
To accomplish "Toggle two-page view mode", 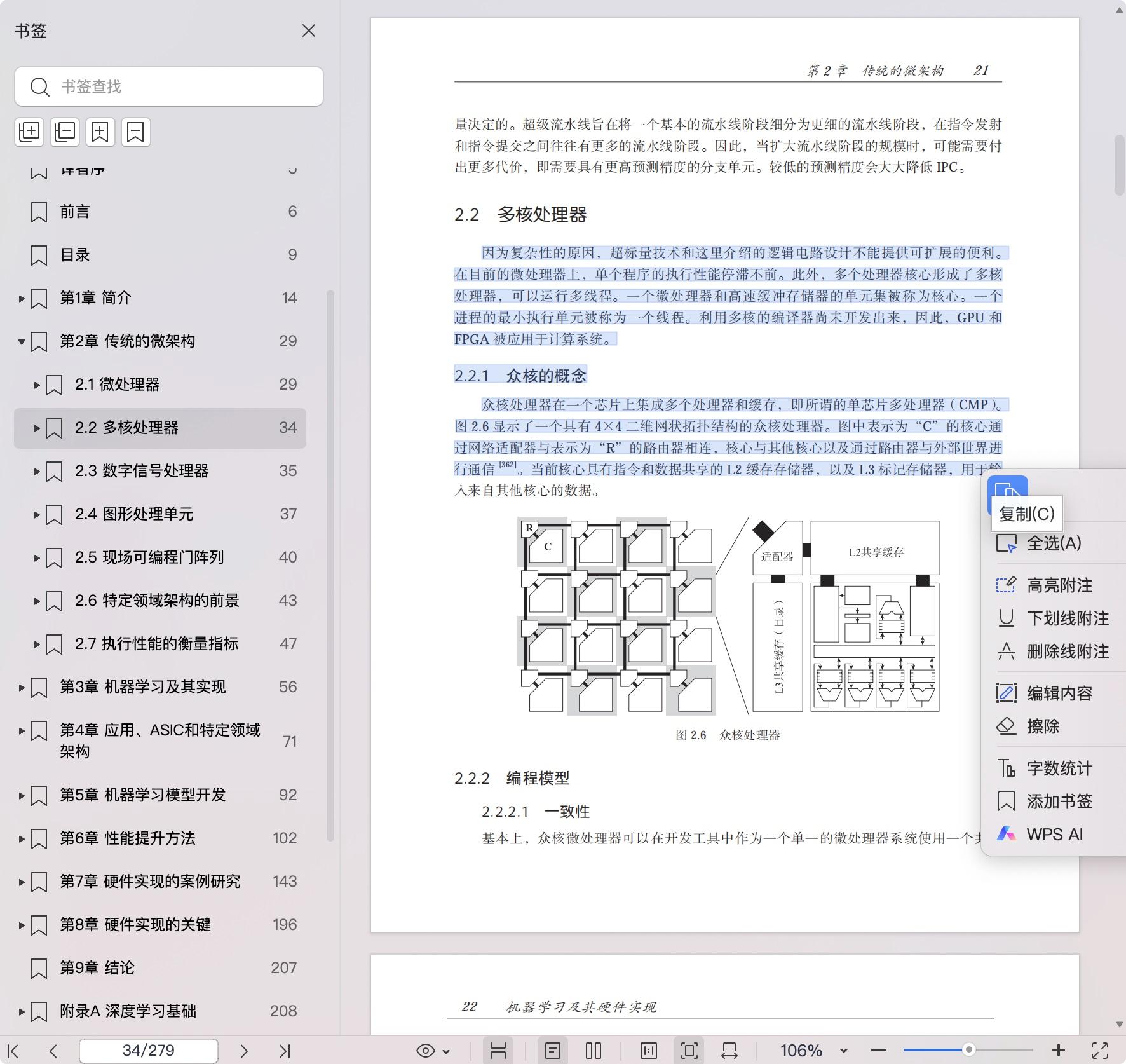I will tap(593, 1051).
